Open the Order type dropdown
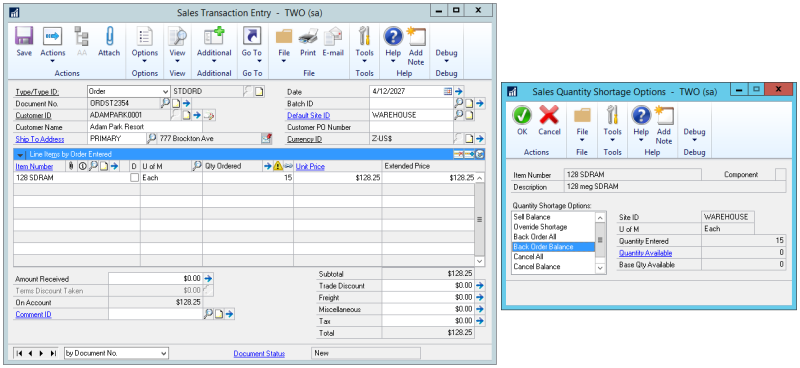800x368 pixels. [165, 91]
